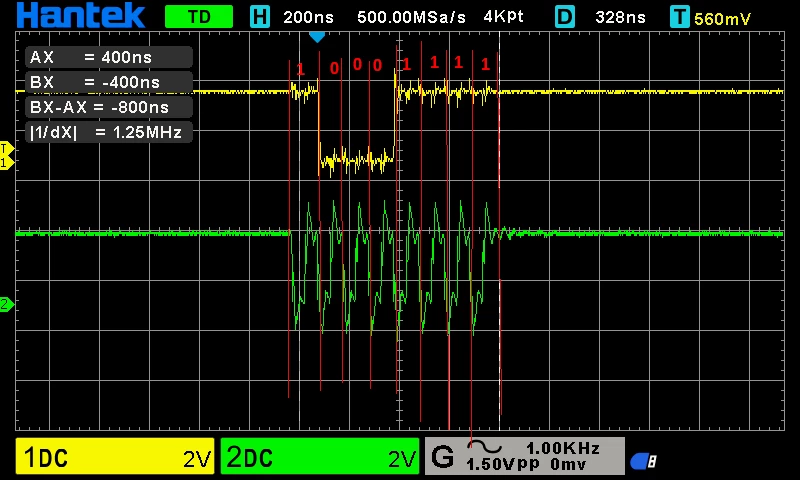800x480 pixels.
Task: Select the green 2DC channel 2 box
Action: pos(320,457)
